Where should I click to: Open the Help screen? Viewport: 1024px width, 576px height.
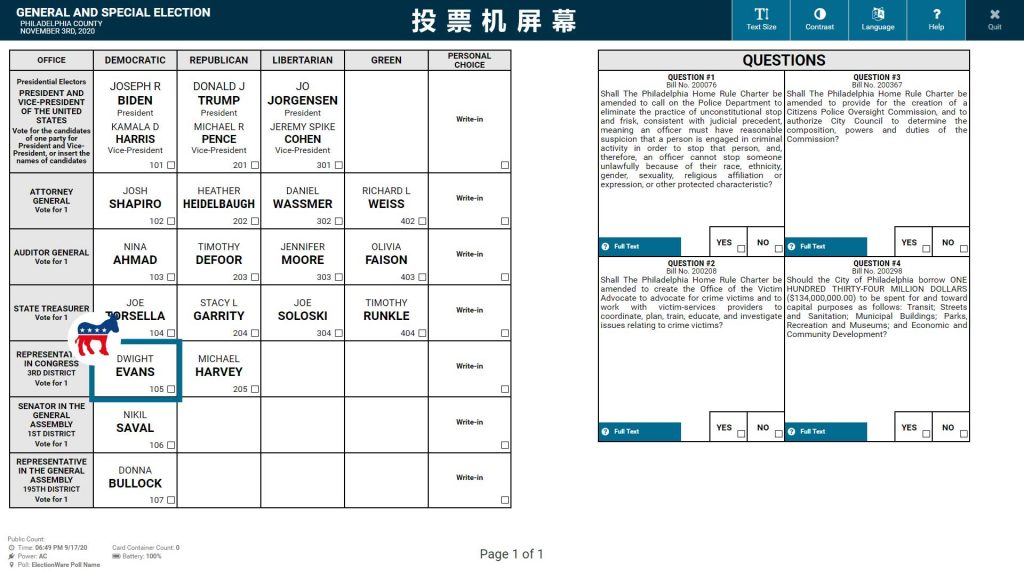tap(936, 19)
